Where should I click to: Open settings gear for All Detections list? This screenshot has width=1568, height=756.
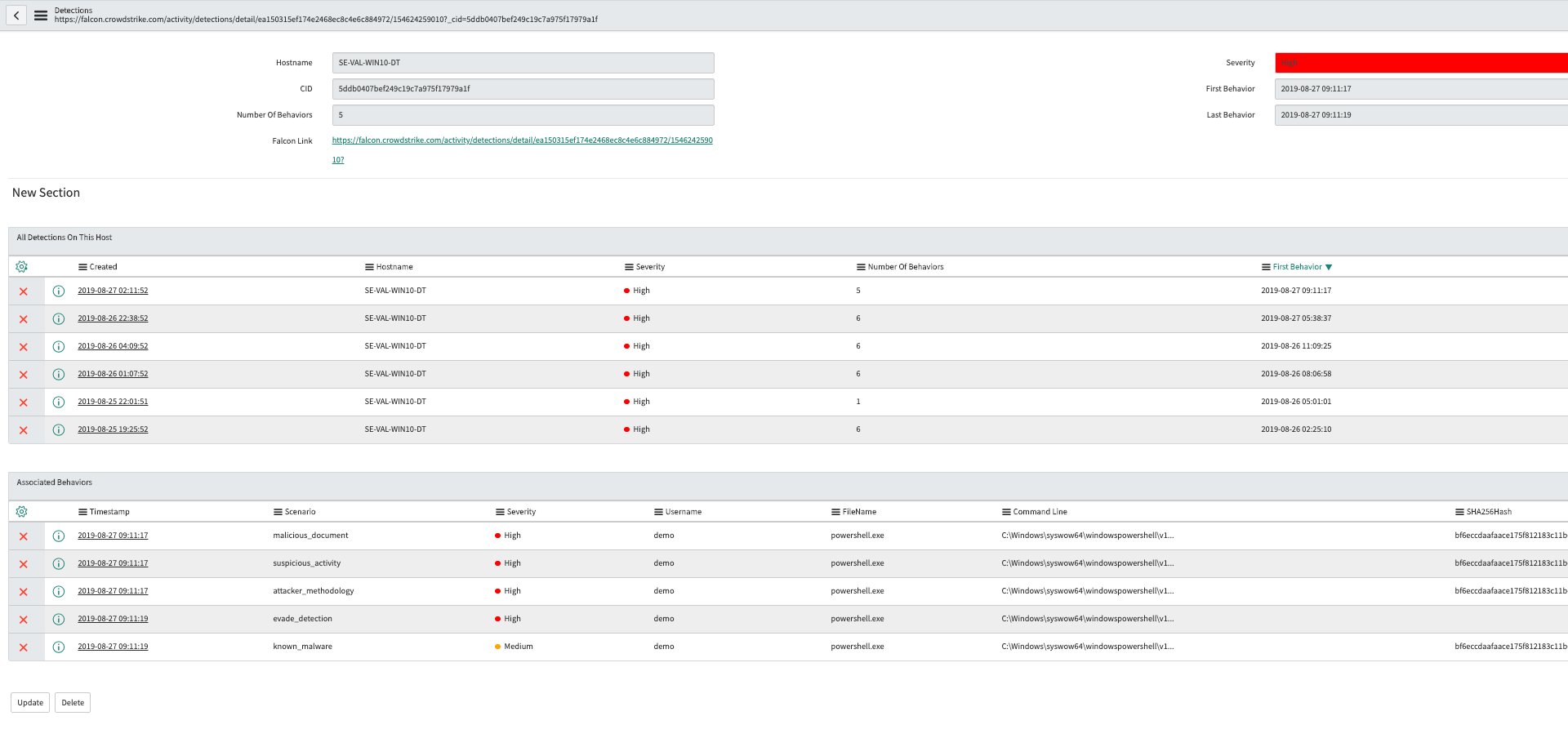(x=22, y=267)
